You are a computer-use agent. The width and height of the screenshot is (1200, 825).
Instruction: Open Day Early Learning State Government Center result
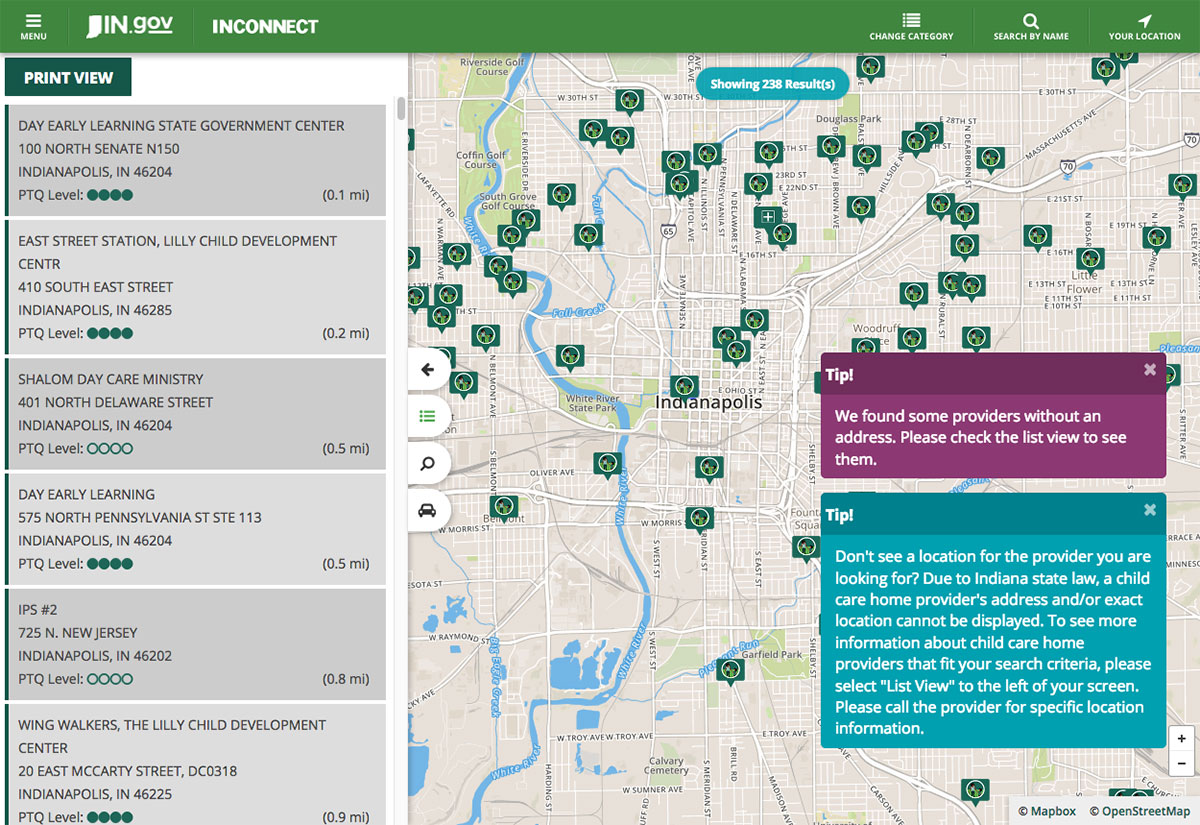(196, 160)
